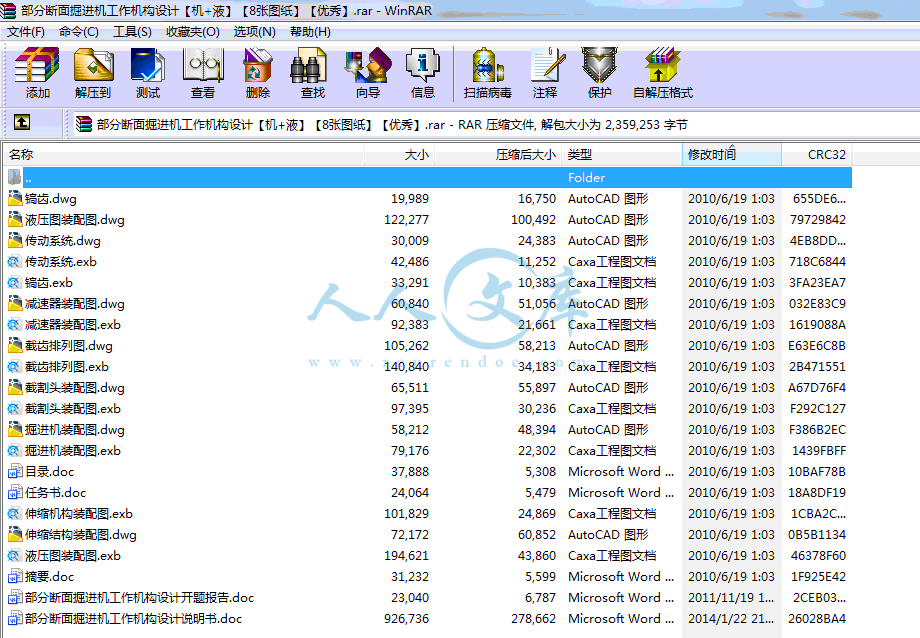The image size is (920, 638).
Task: Click CRC32 value 26028BA4
Action: pyautogui.click(x=817, y=619)
